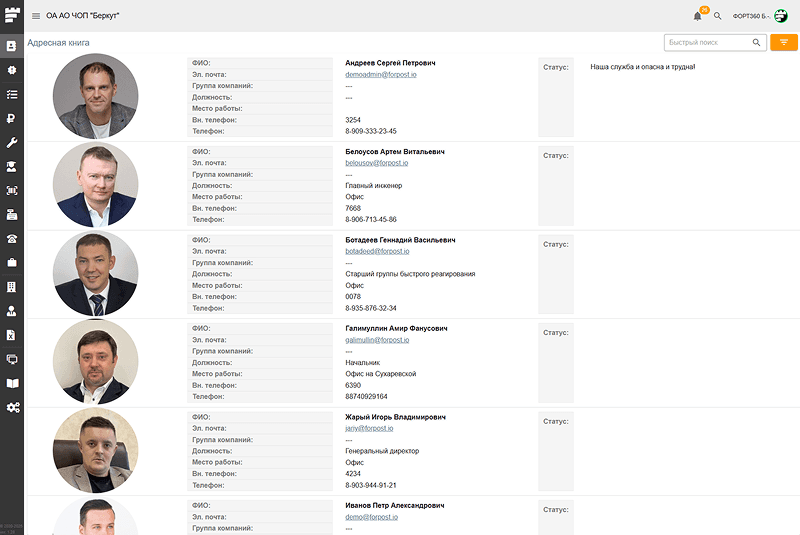Image resolution: width=800 pixels, height=535 pixels.
Task: Open the settings gears in sidebar
Action: point(12,407)
